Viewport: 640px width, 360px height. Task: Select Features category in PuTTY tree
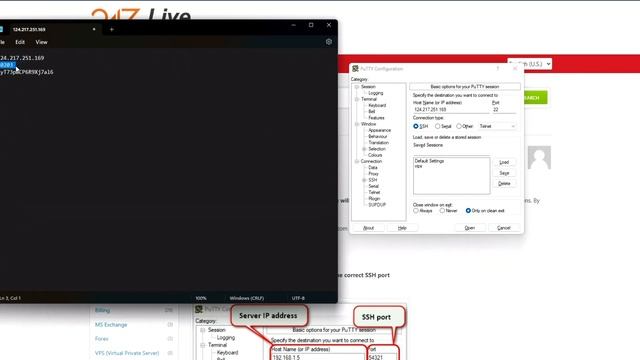tap(376, 118)
